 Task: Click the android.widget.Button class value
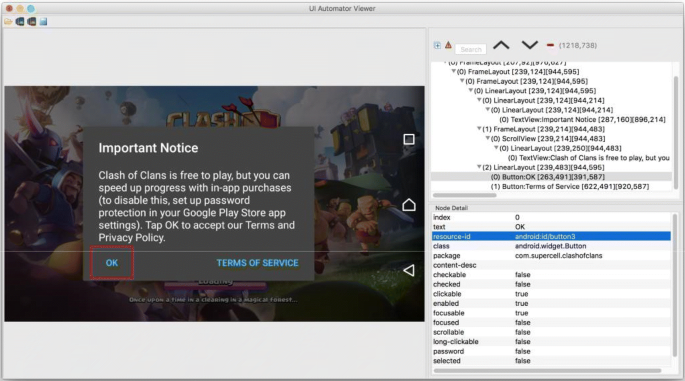coord(550,246)
